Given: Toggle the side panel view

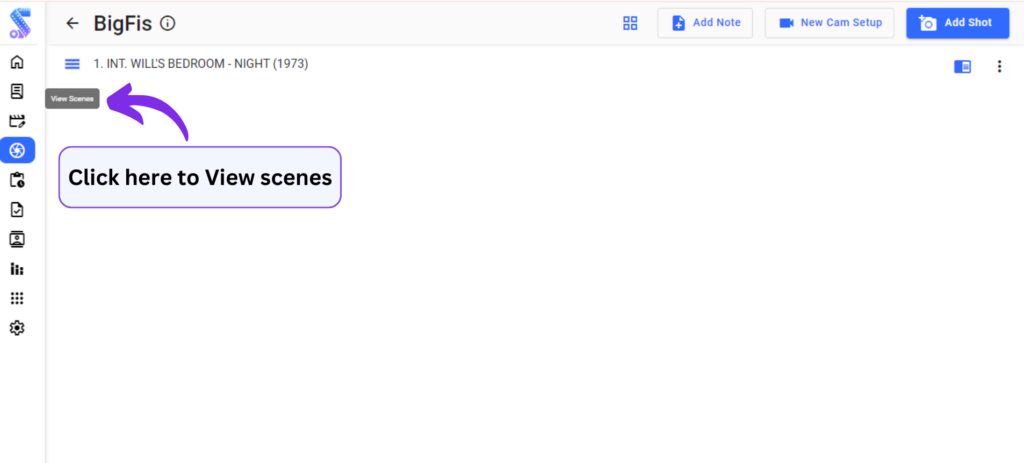Looking at the screenshot, I should tap(962, 67).
